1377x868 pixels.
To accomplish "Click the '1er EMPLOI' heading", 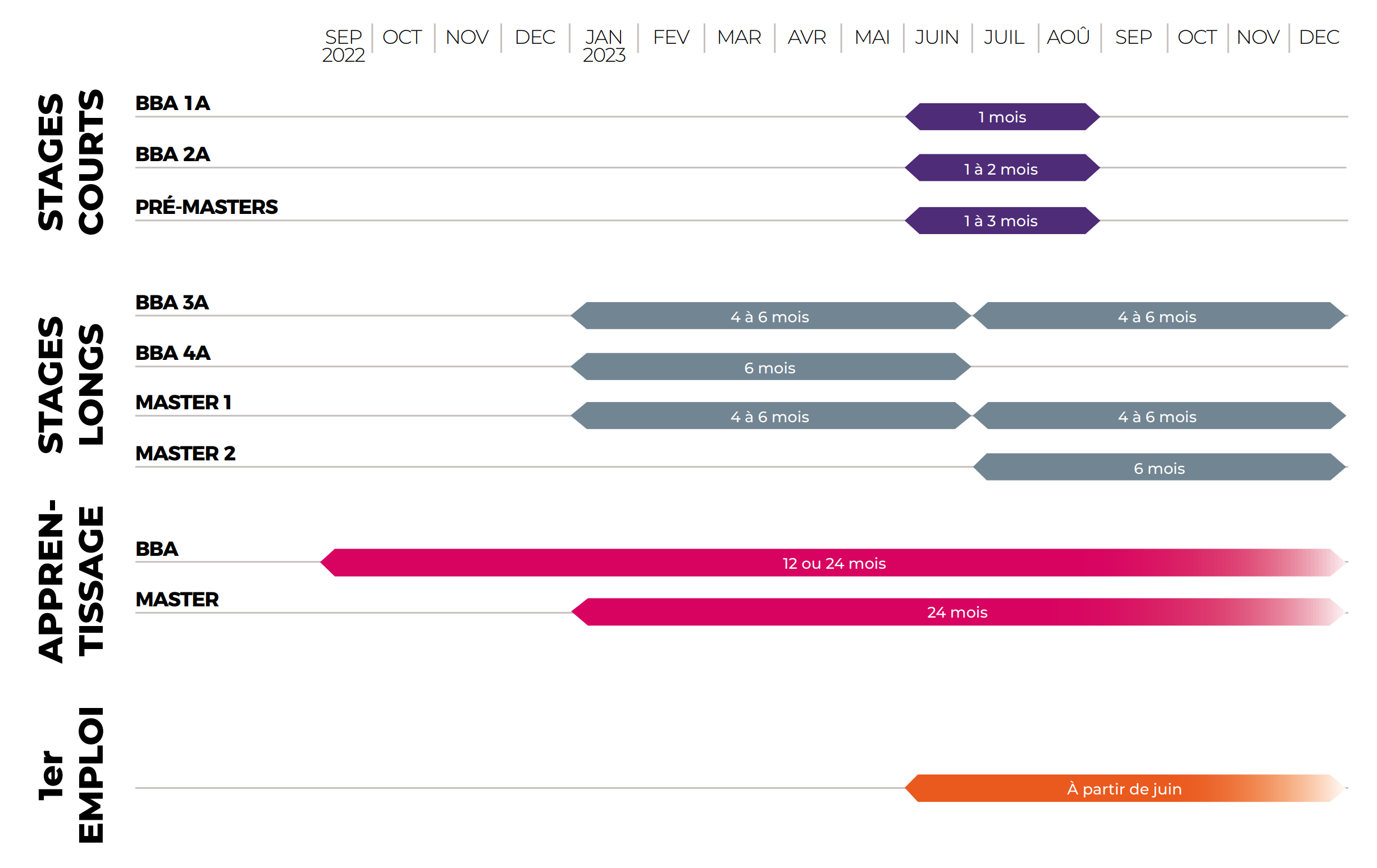I will pos(70,775).
